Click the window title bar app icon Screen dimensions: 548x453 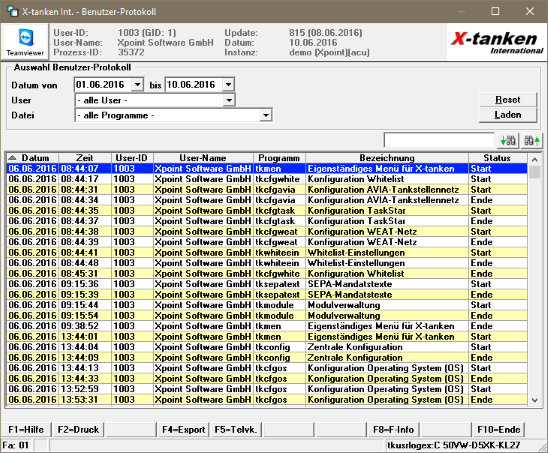point(13,11)
